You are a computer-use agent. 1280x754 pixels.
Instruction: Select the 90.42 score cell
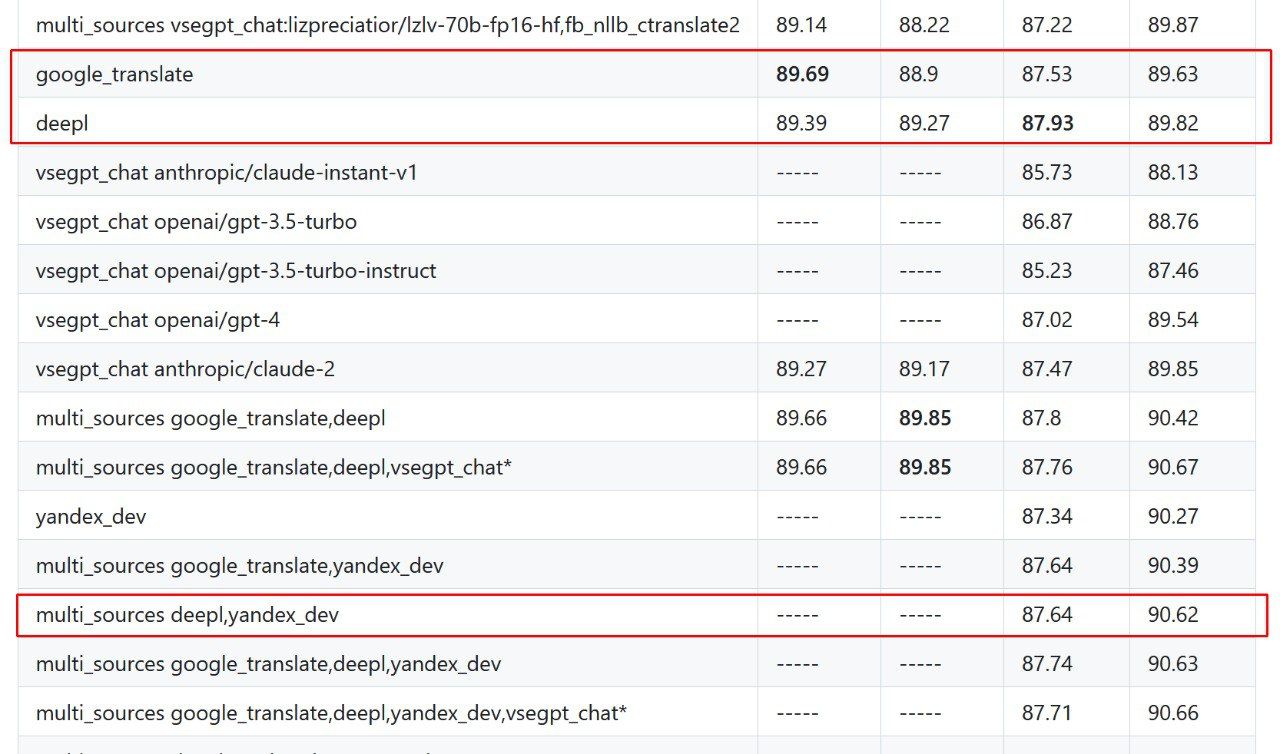[x=1173, y=418]
